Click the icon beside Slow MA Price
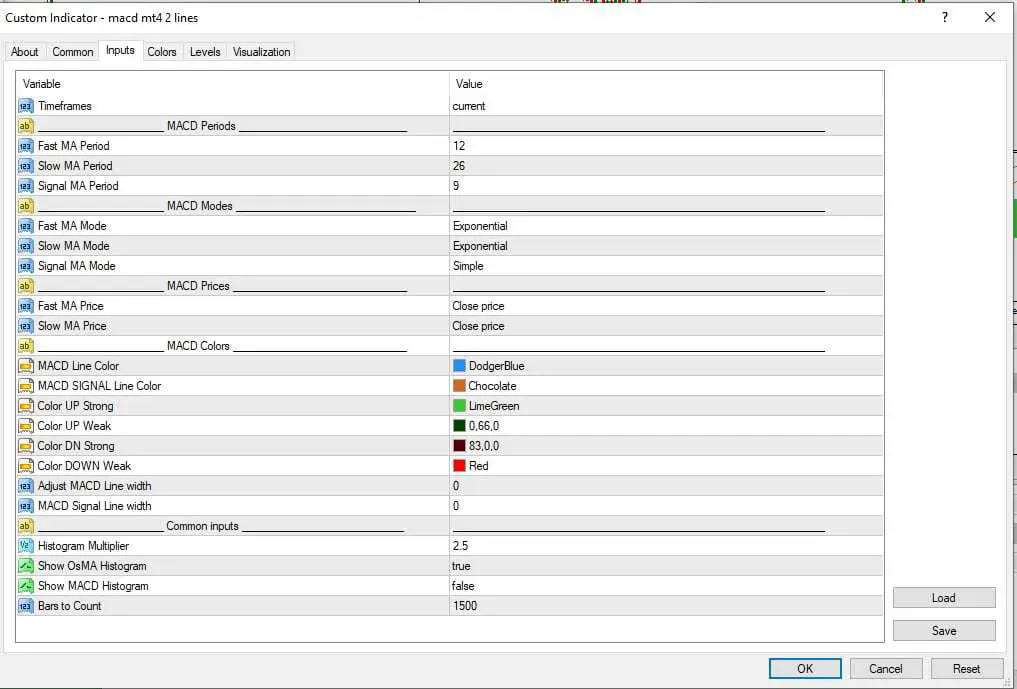The width and height of the screenshot is (1017, 689). coord(25,326)
